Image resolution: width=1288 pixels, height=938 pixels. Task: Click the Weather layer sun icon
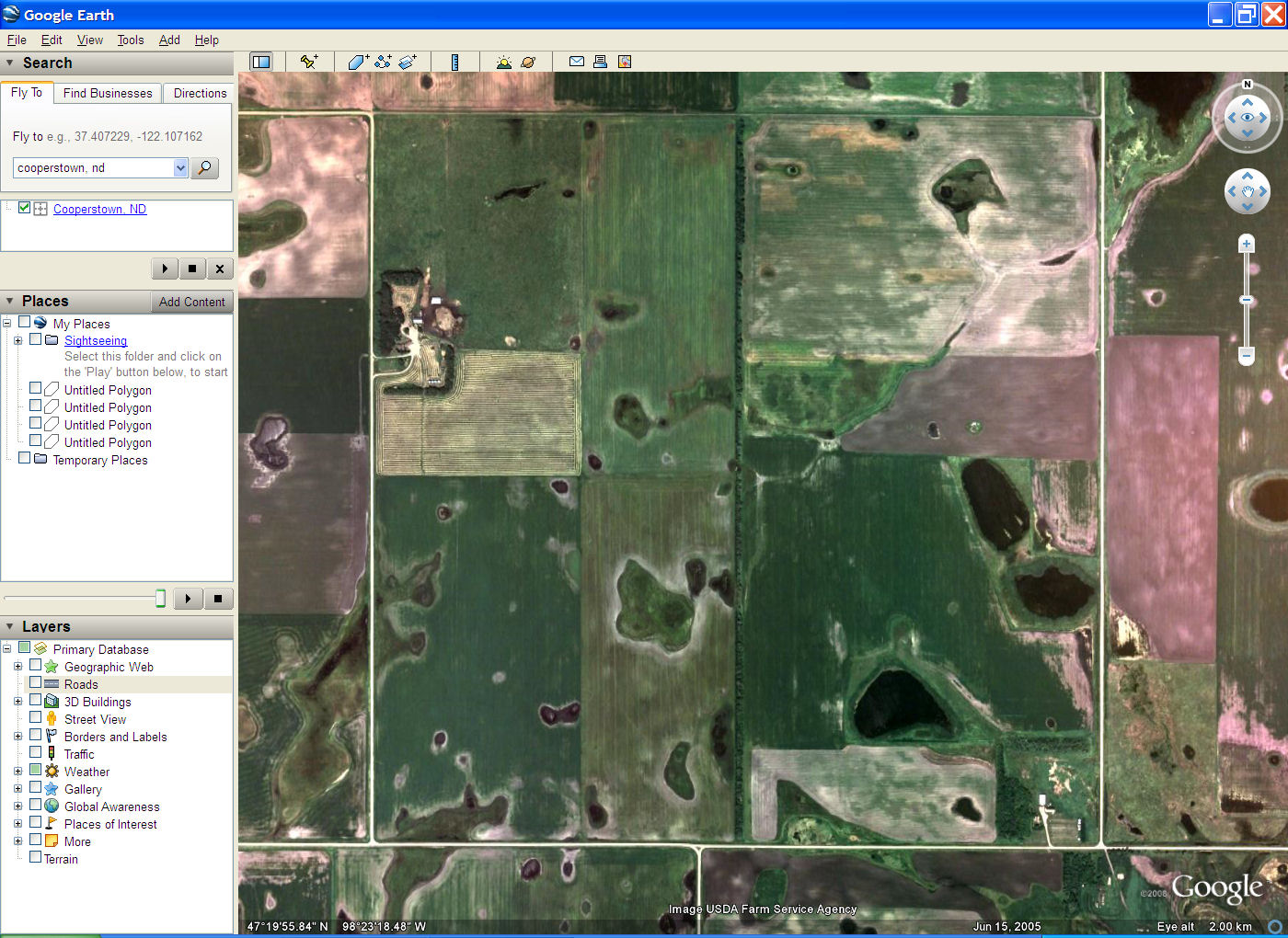pos(52,772)
